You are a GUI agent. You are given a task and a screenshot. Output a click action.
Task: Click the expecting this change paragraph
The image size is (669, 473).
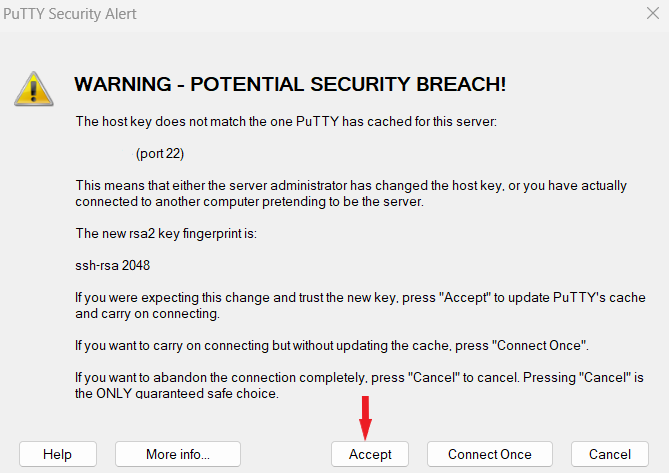click(x=360, y=305)
